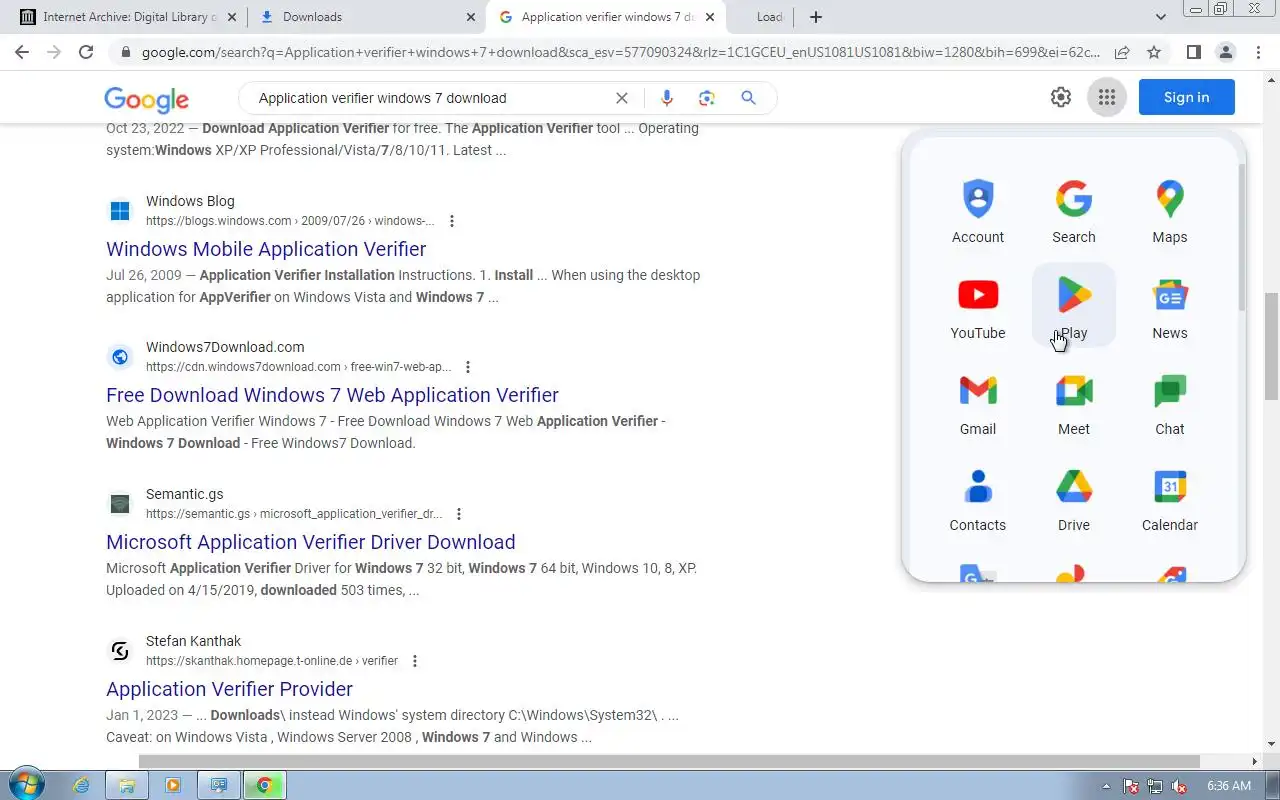The image size is (1280, 800).
Task: Open network icon in system tray
Action: pos(1155,786)
